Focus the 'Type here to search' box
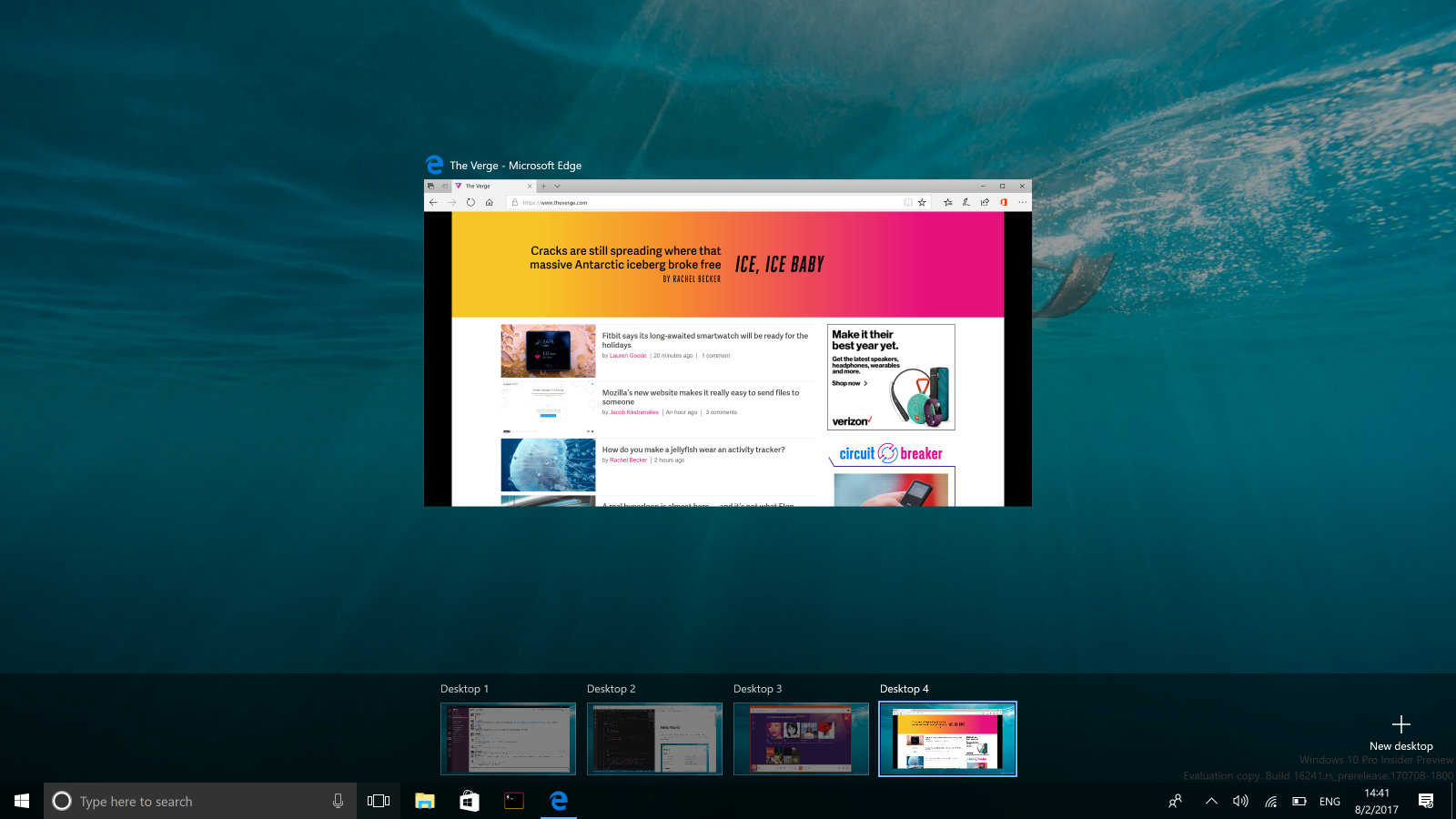Image resolution: width=1456 pixels, height=819 pixels. pyautogui.click(x=200, y=801)
